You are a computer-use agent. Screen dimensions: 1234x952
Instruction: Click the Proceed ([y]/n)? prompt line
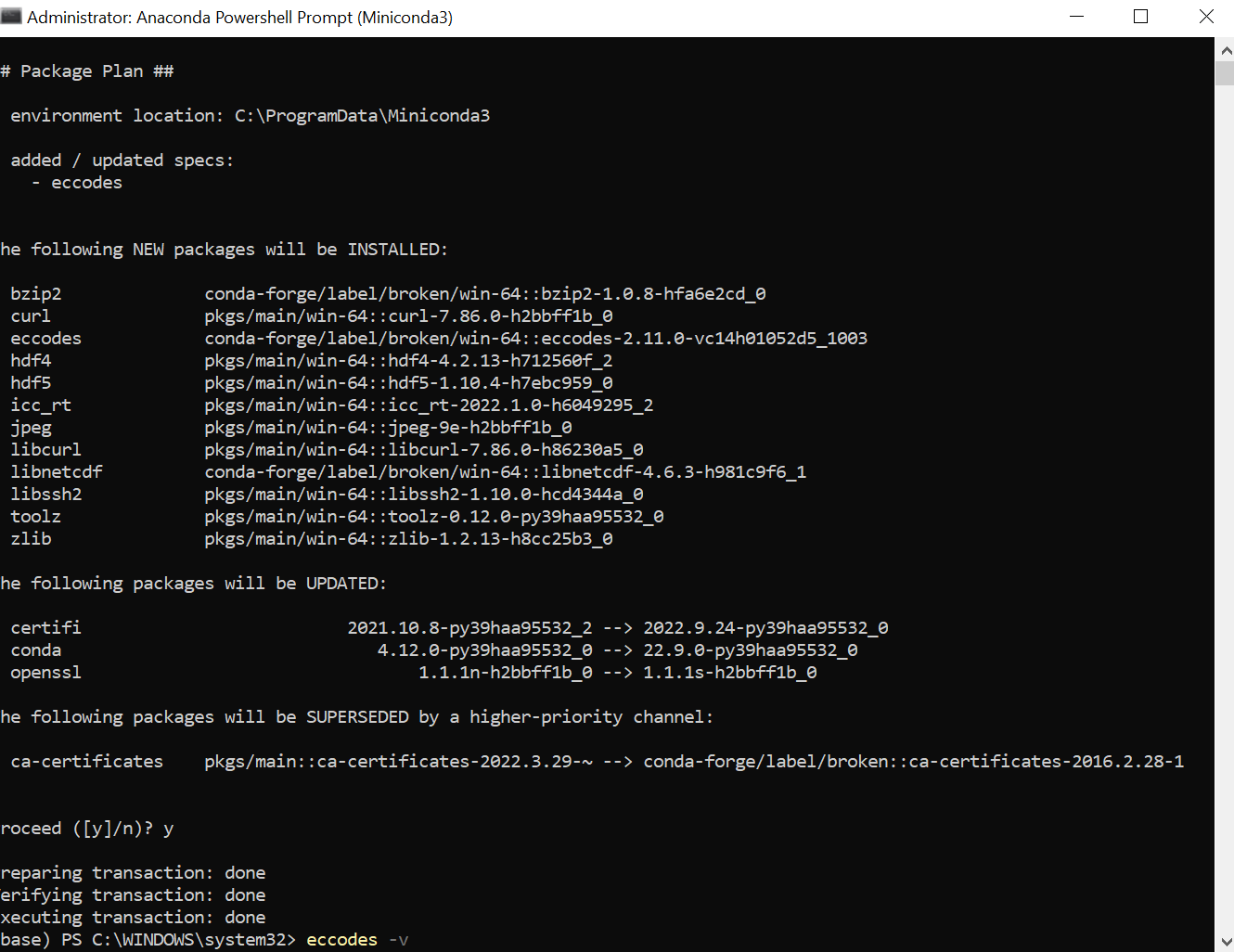click(87, 829)
